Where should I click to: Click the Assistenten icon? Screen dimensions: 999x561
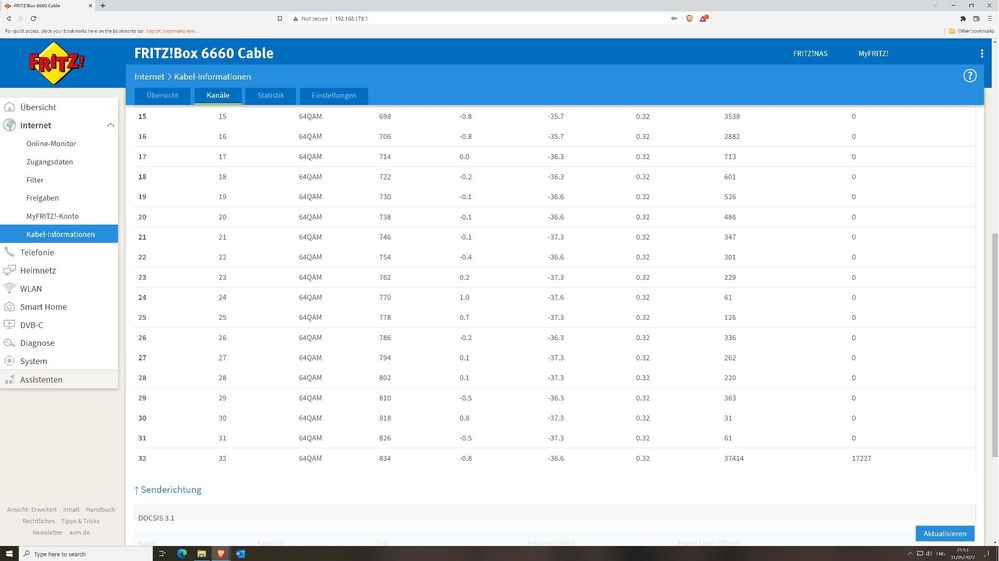(x=10, y=380)
